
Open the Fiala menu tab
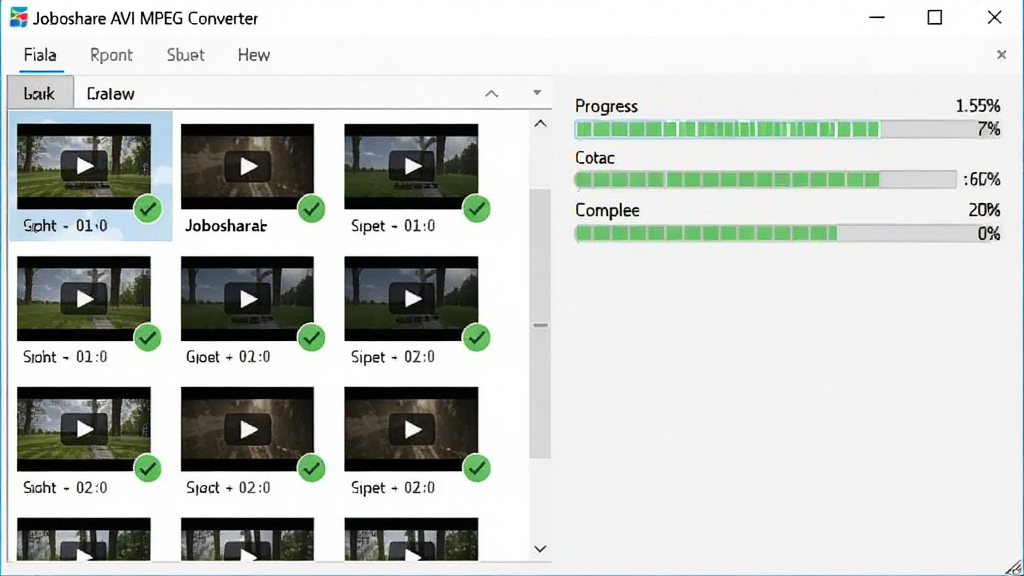pos(40,55)
